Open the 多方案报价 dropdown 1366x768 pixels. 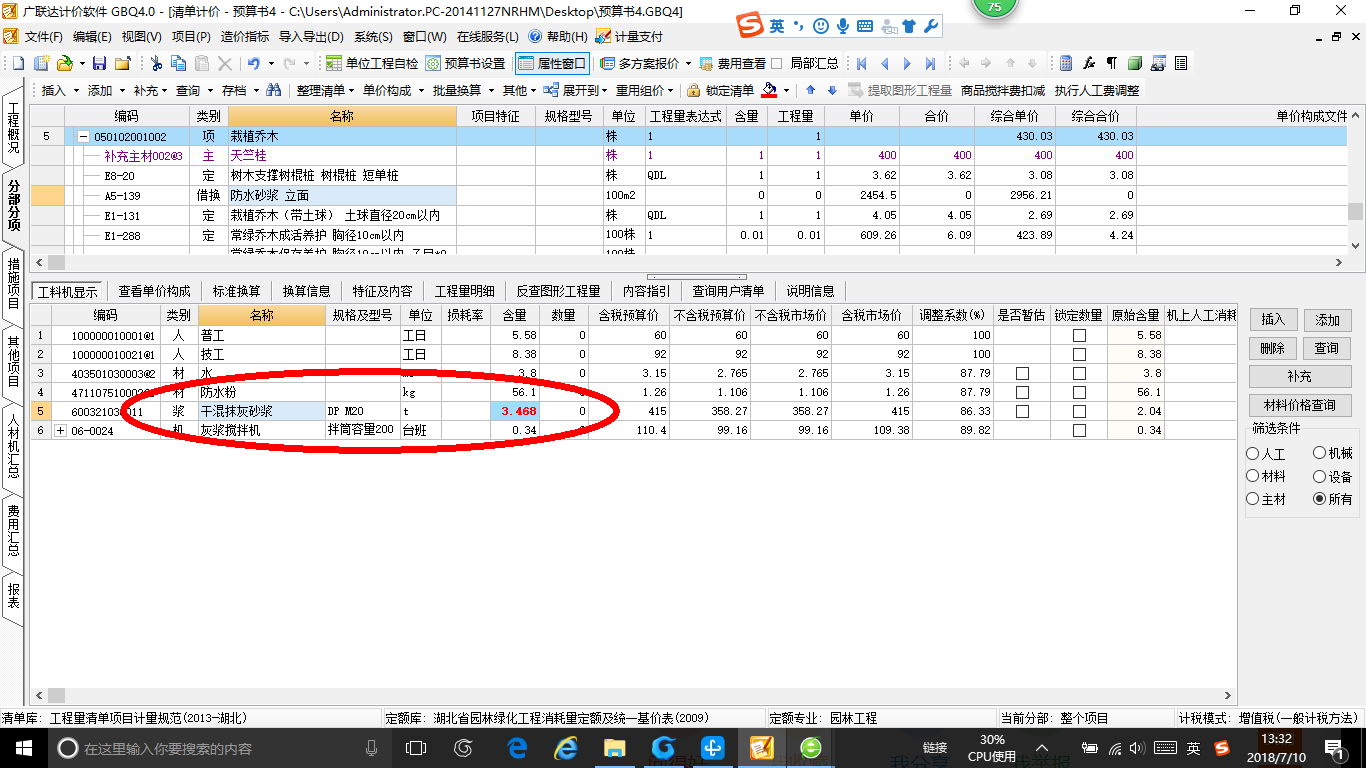(x=646, y=63)
